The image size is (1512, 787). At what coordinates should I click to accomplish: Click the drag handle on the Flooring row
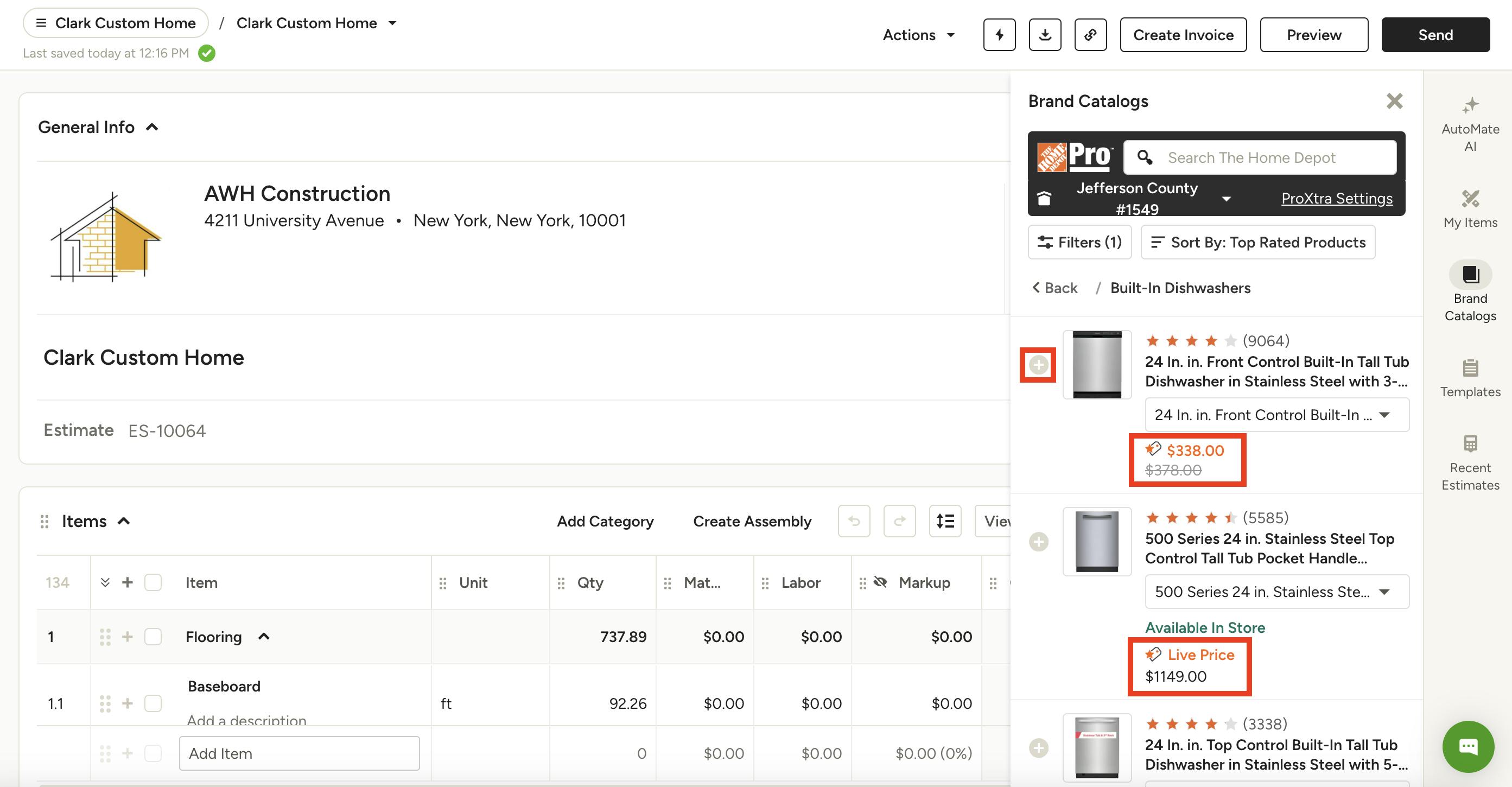coord(105,637)
